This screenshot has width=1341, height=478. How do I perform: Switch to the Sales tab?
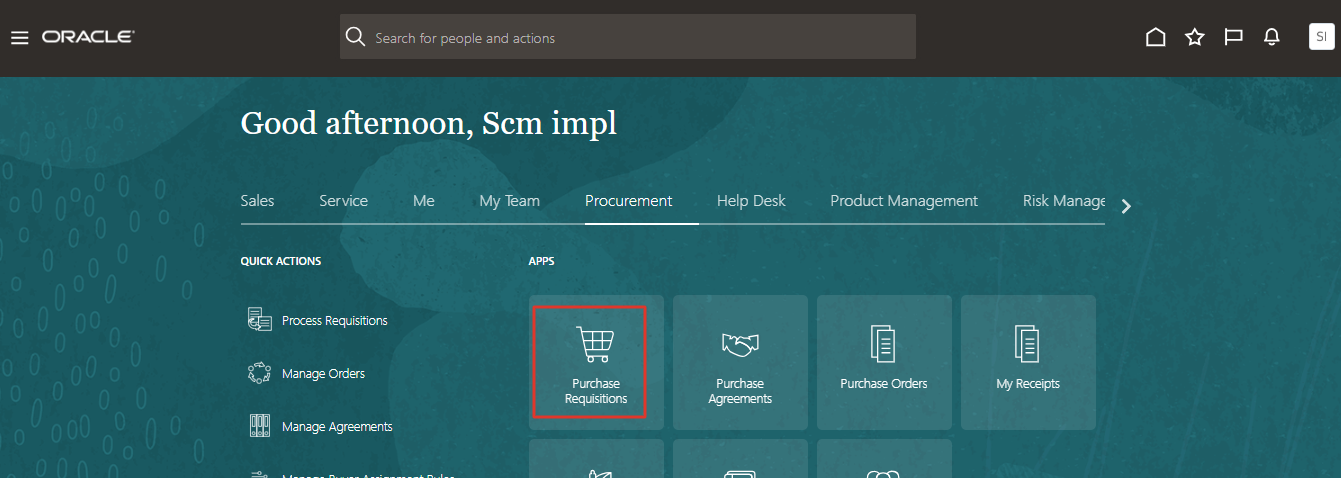(257, 201)
